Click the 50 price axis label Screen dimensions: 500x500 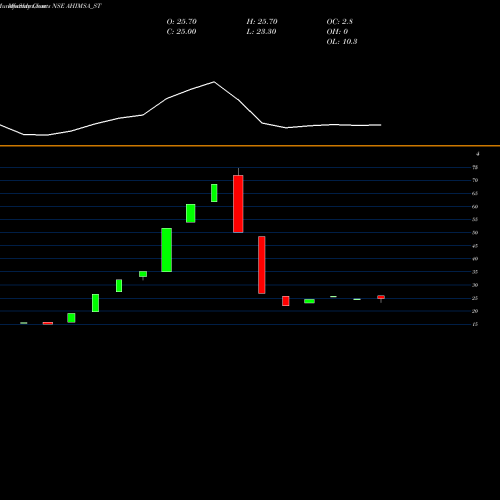(475, 233)
